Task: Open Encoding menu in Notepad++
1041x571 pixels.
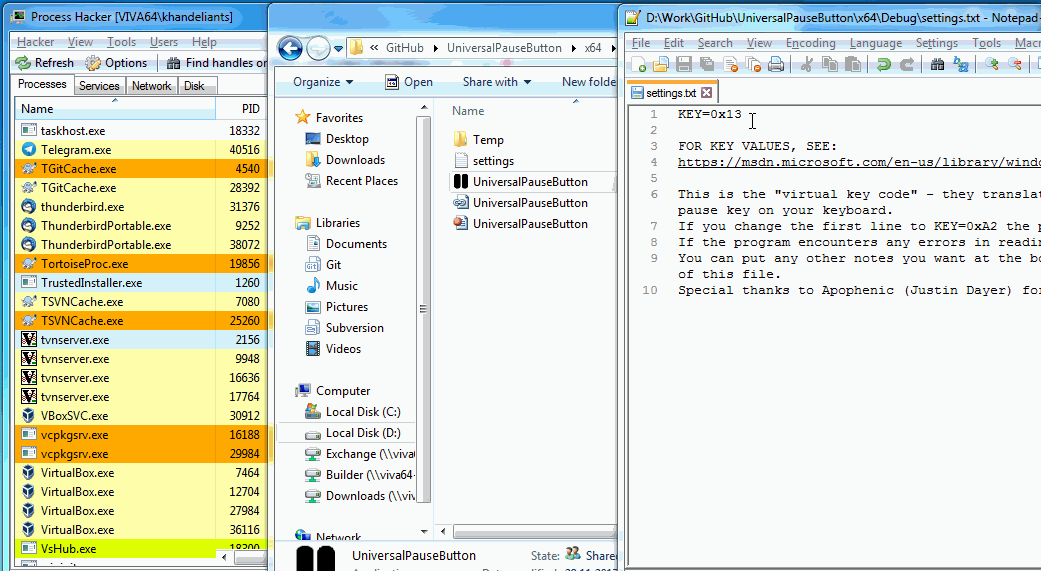Action: pos(811,42)
